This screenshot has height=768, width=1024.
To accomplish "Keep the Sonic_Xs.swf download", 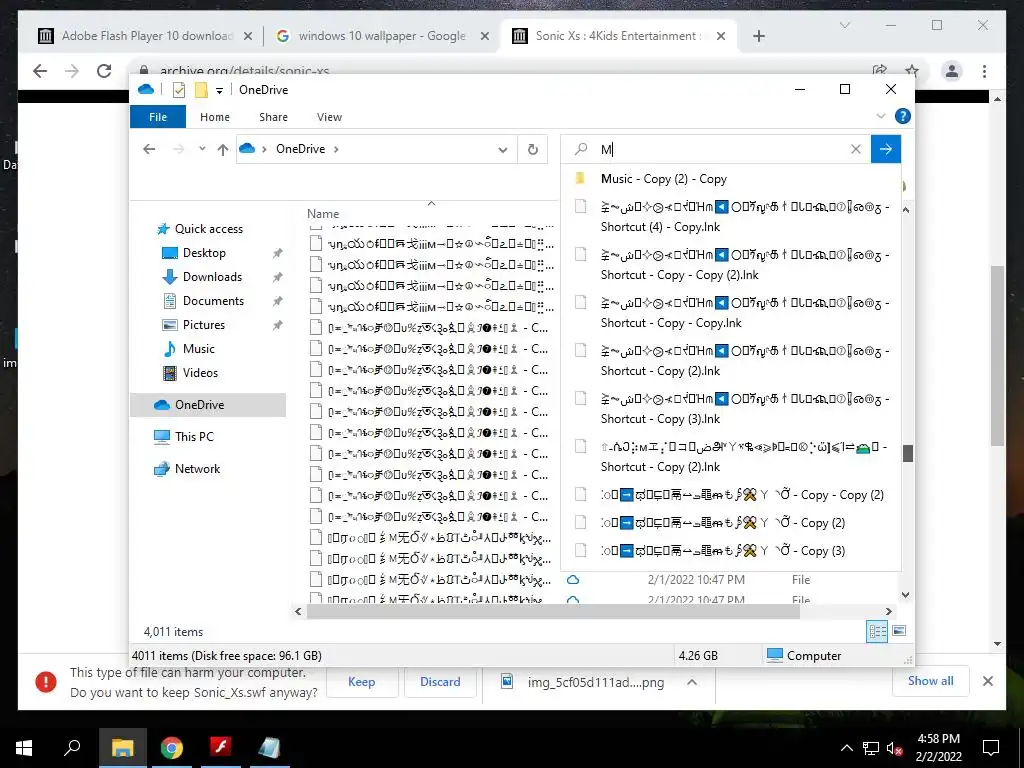I will [361, 682].
